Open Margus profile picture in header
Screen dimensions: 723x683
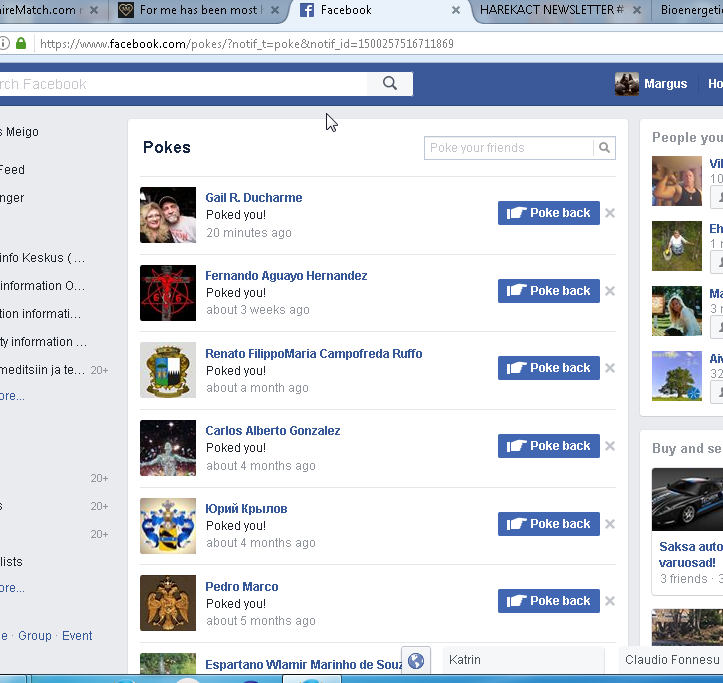627,83
